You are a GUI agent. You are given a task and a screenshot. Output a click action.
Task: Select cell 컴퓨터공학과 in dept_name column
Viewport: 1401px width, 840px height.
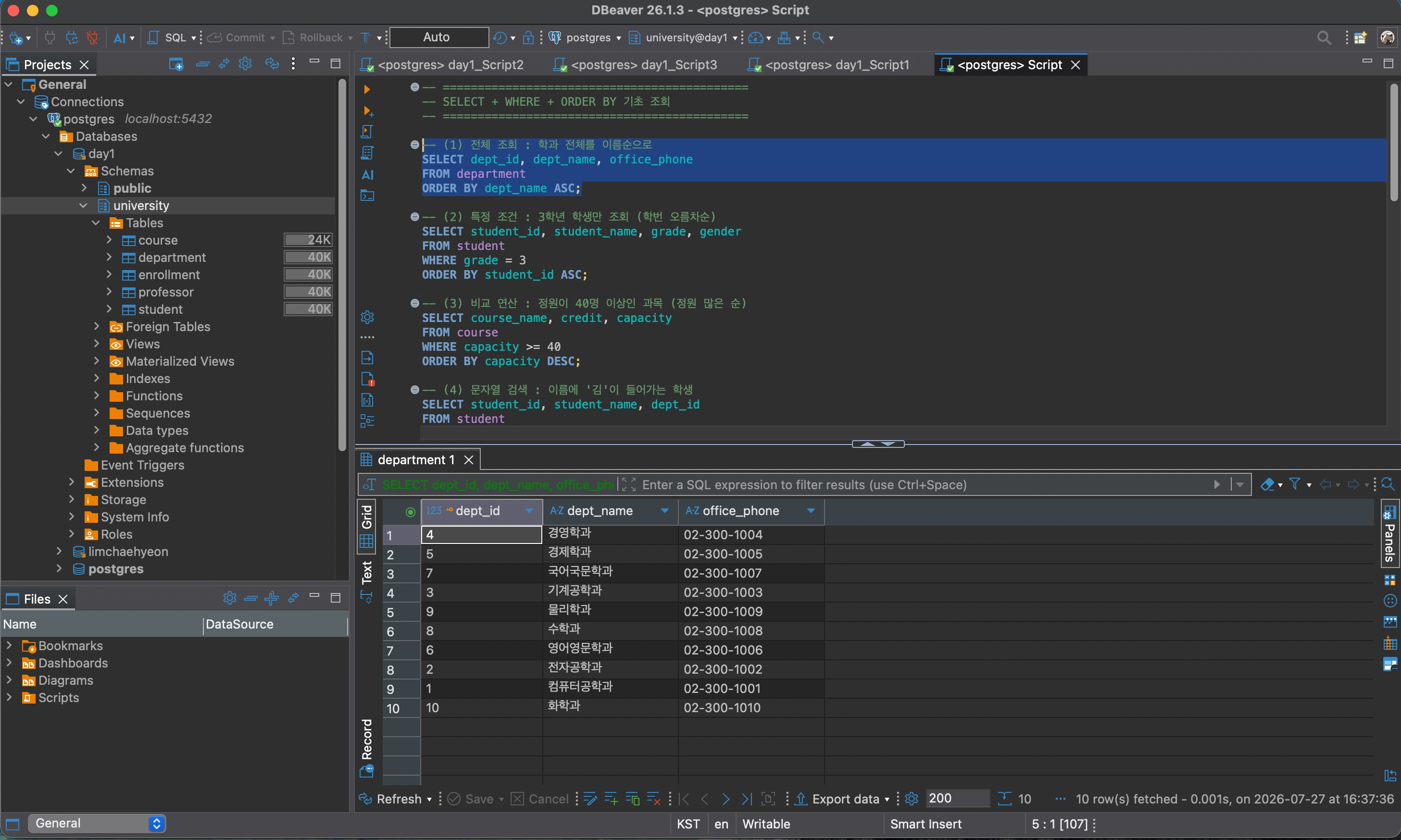611,688
